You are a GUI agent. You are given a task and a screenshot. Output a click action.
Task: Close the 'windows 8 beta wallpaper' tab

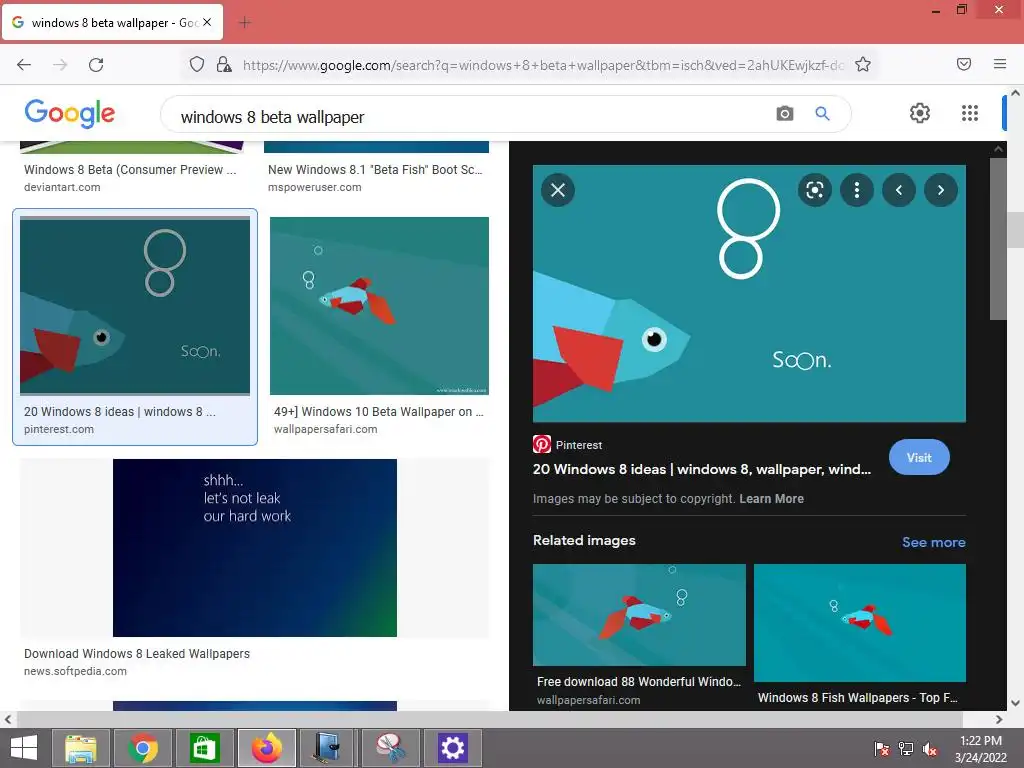pyautogui.click(x=207, y=22)
